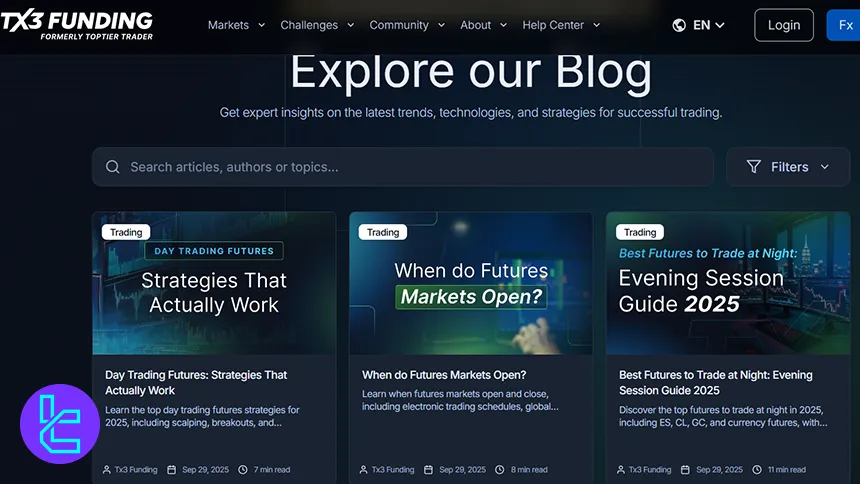Click the funnel filter icon
Image resolution: width=860 pixels, height=484 pixels.
[x=754, y=167]
